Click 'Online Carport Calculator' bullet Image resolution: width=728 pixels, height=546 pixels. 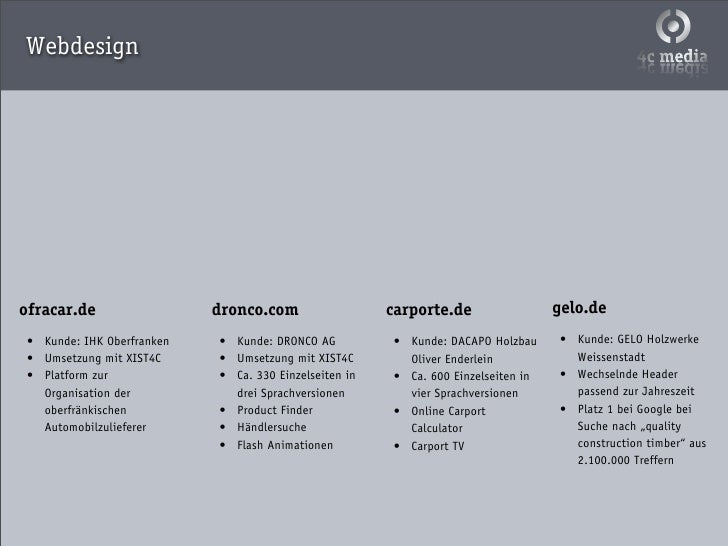point(448,420)
